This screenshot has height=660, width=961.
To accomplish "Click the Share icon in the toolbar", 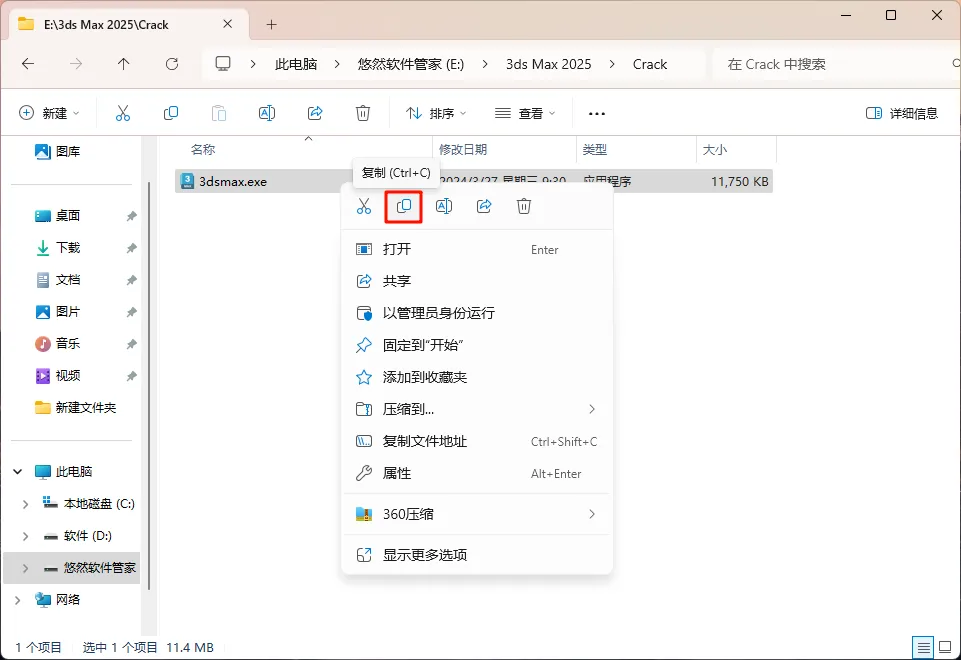I will (x=314, y=113).
